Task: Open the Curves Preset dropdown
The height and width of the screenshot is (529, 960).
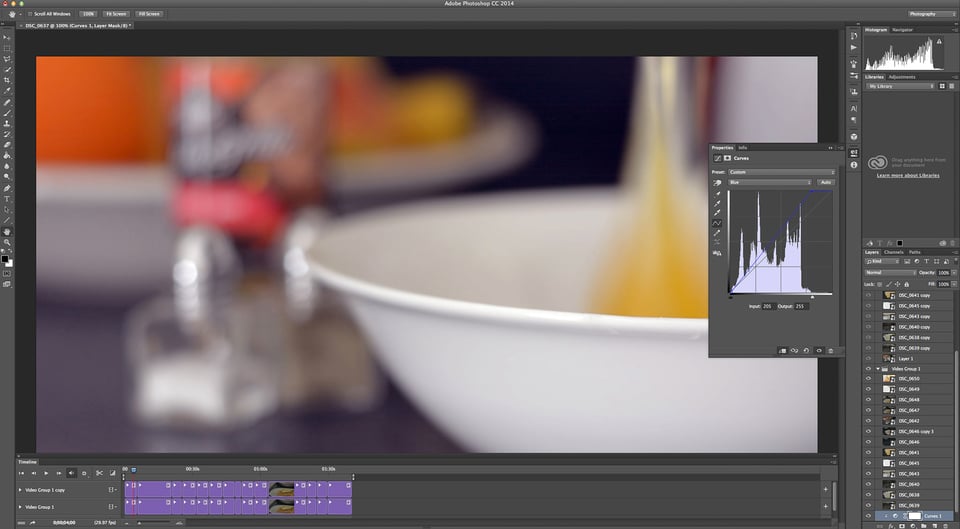Action: click(x=781, y=172)
